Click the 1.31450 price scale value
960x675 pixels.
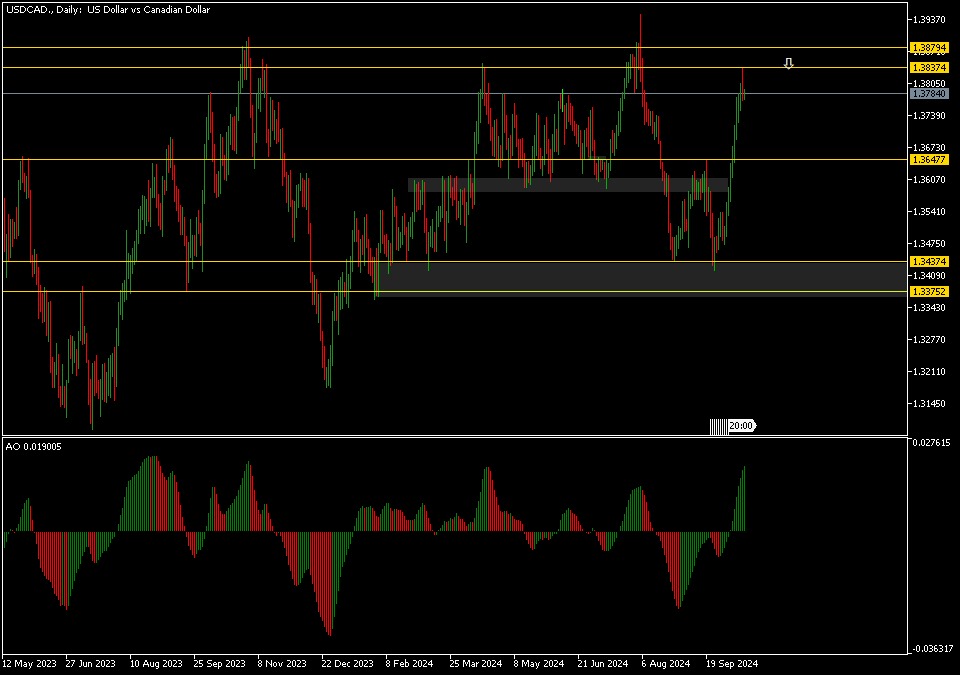[929, 404]
